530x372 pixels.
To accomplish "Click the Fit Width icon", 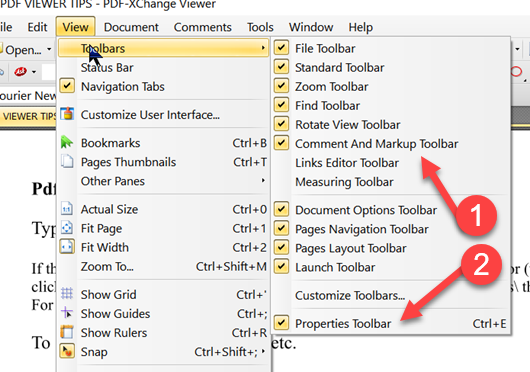I will pos(67,247).
